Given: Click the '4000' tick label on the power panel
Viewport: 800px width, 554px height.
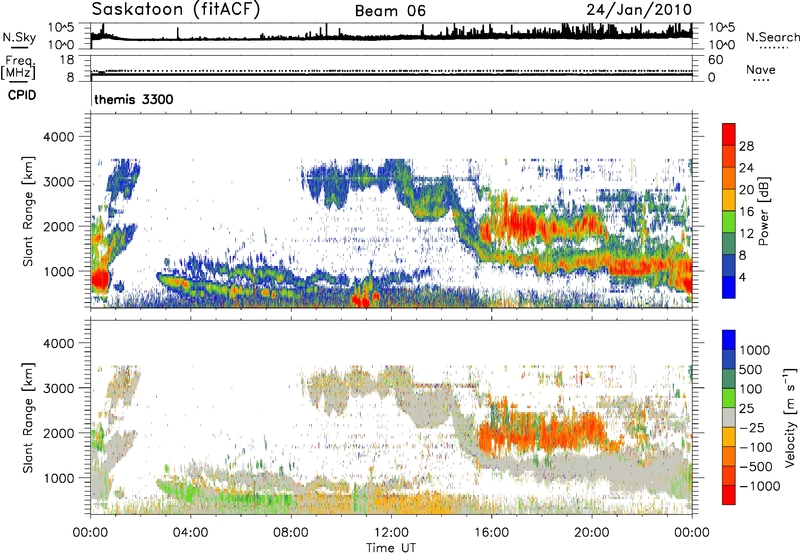Looking at the screenshot, I should 58,137.
